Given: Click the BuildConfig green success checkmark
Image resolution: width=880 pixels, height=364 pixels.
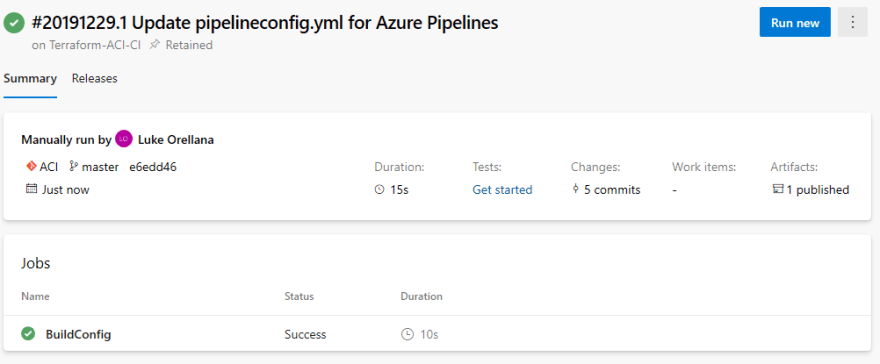Looking at the screenshot, I should point(28,334).
